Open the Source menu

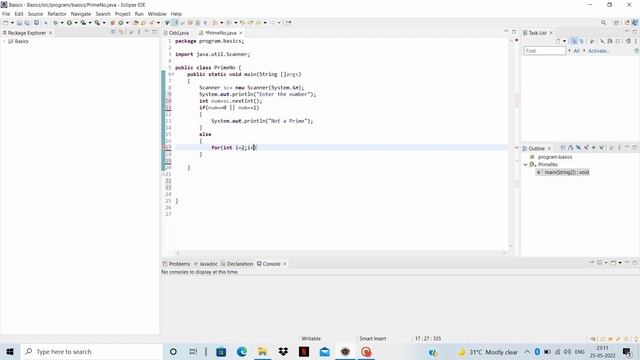click(x=35, y=14)
